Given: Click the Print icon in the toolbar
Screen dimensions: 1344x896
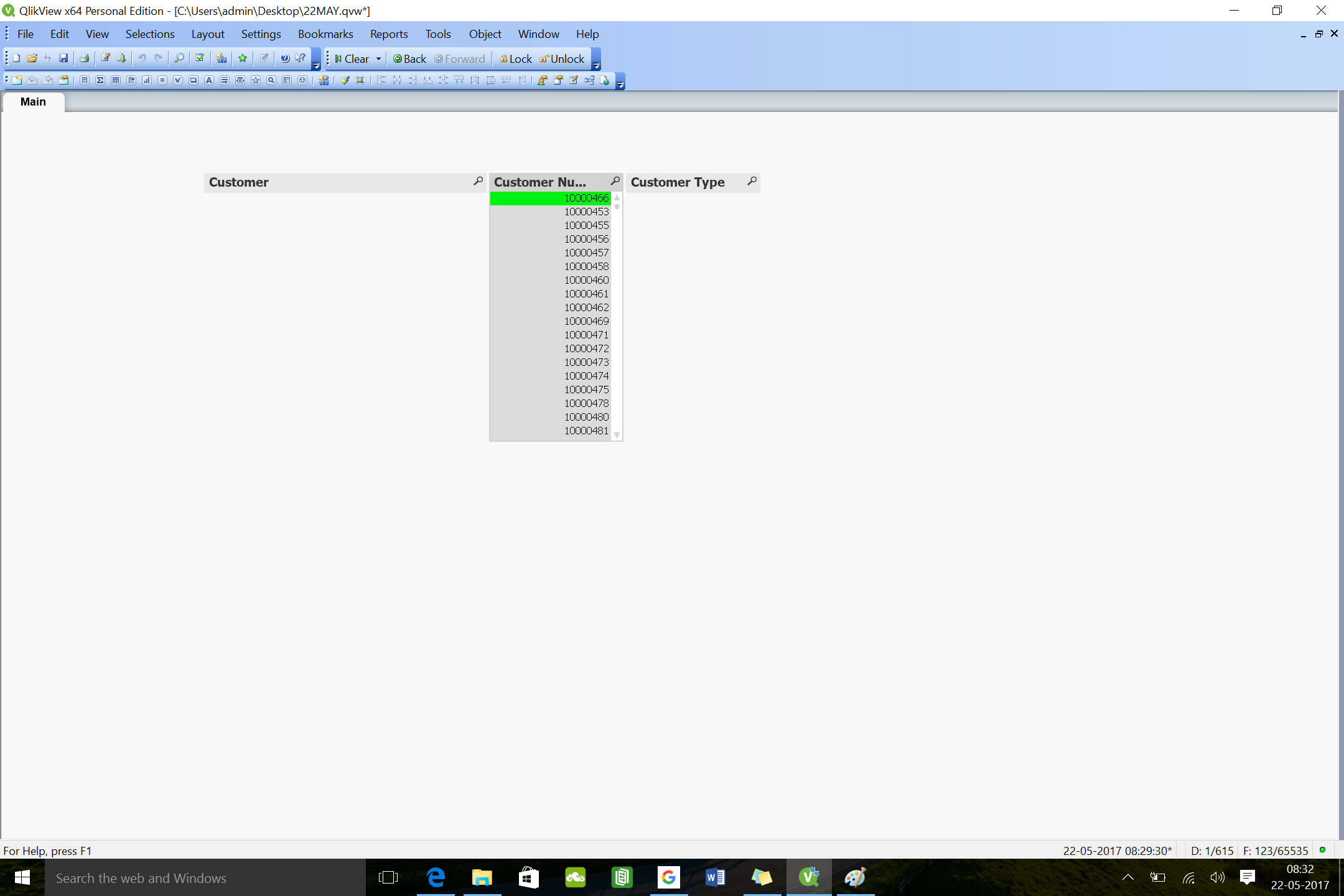Looking at the screenshot, I should (84, 58).
